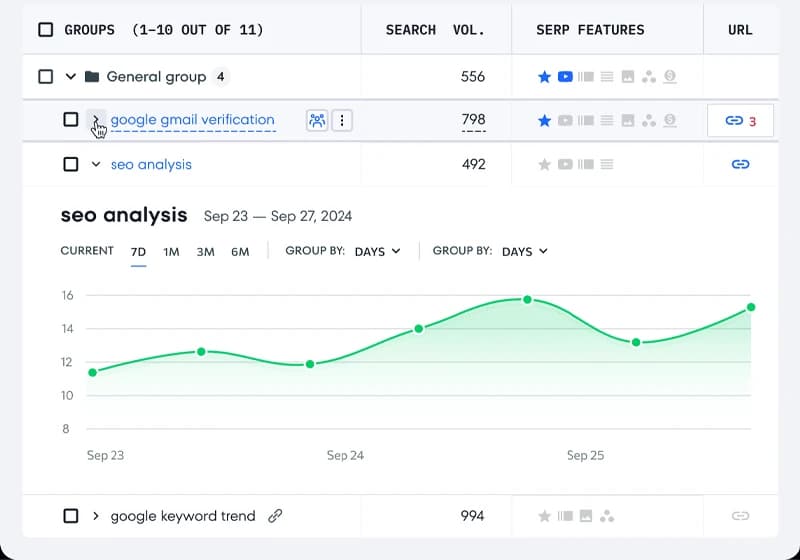Open three-dot menu for google gmail verification
Image resolution: width=800 pixels, height=560 pixels.
[x=342, y=120]
